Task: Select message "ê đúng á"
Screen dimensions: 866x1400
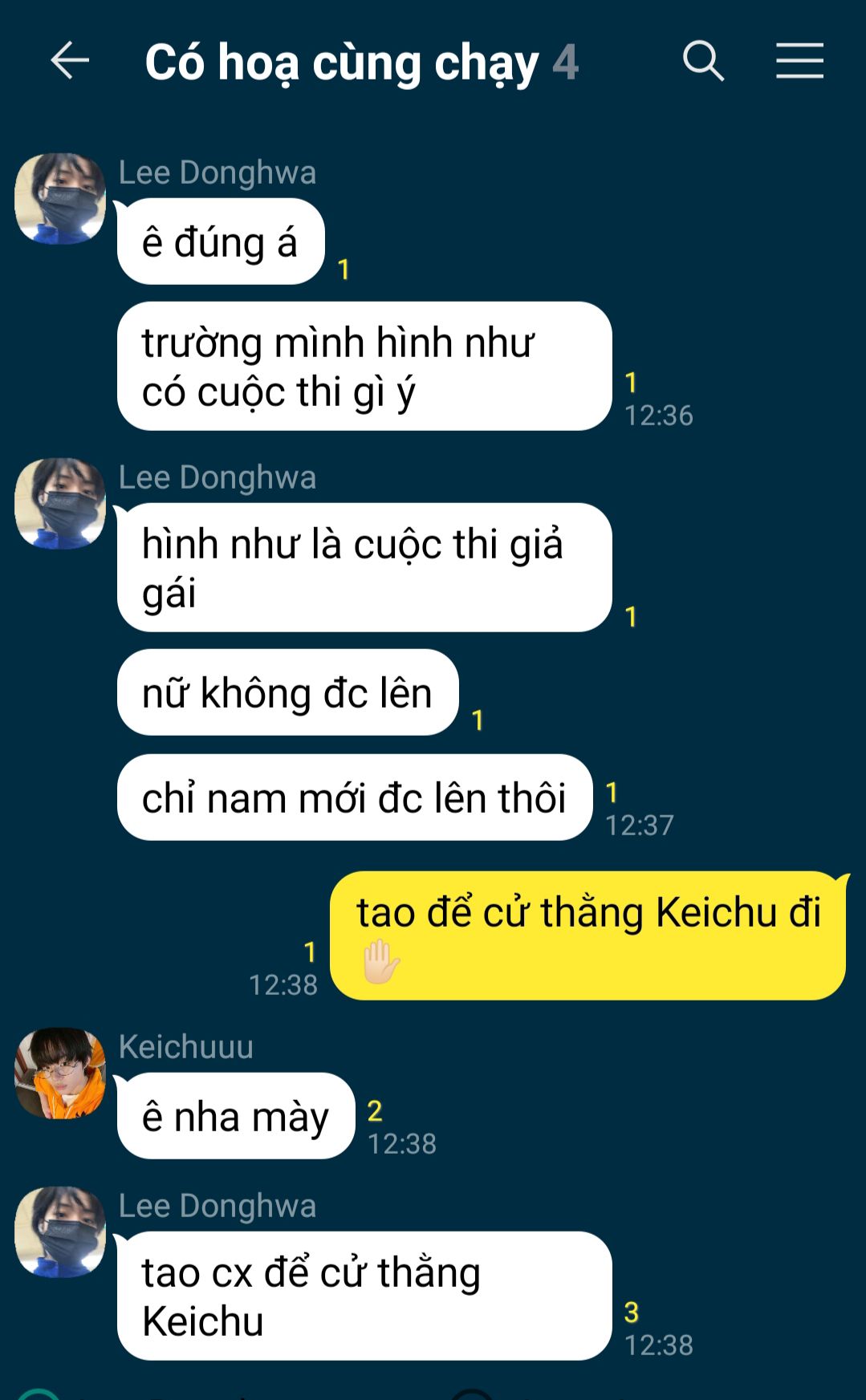Action: pos(221,241)
